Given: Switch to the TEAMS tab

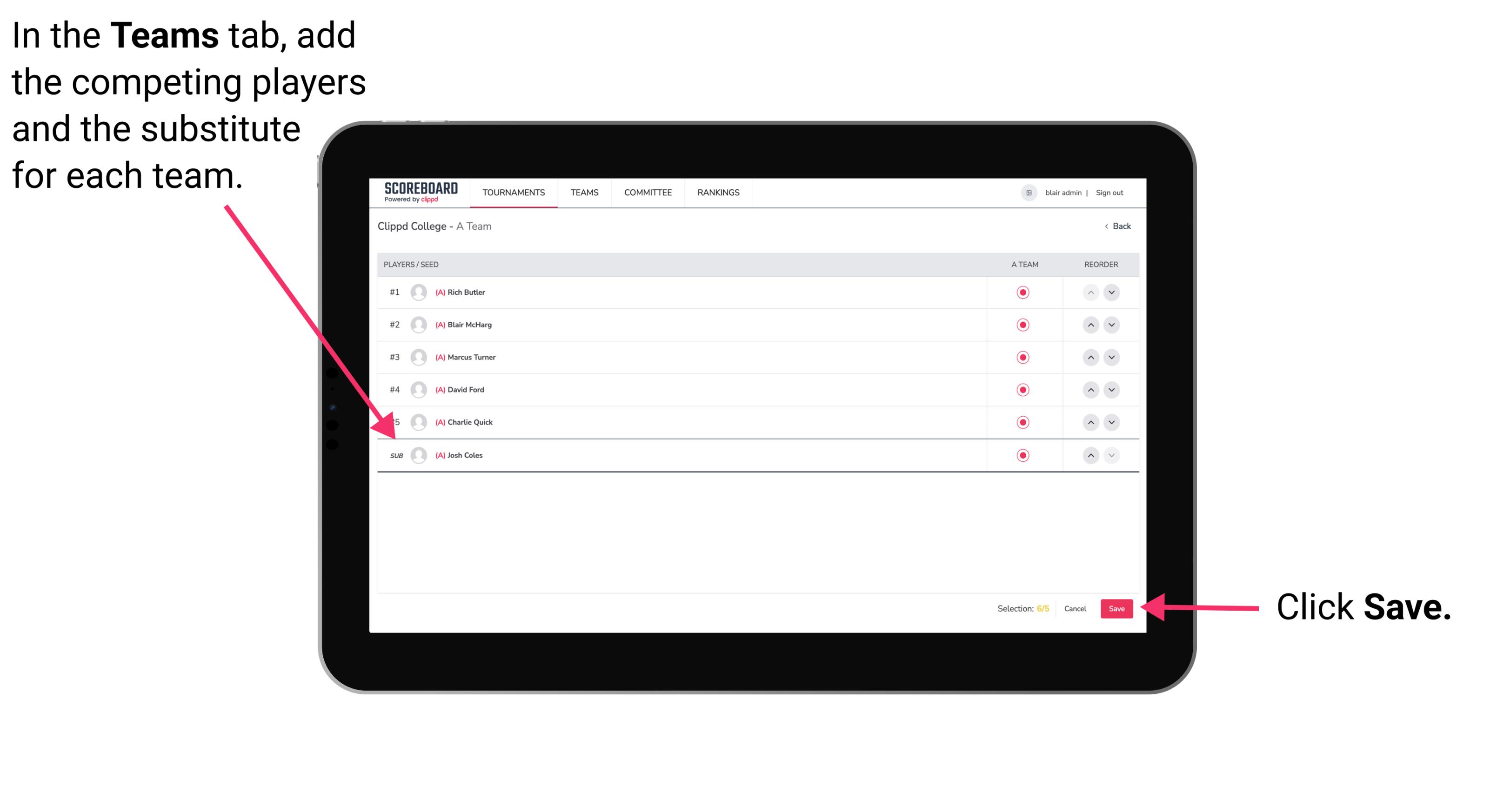Looking at the screenshot, I should coord(584,193).
